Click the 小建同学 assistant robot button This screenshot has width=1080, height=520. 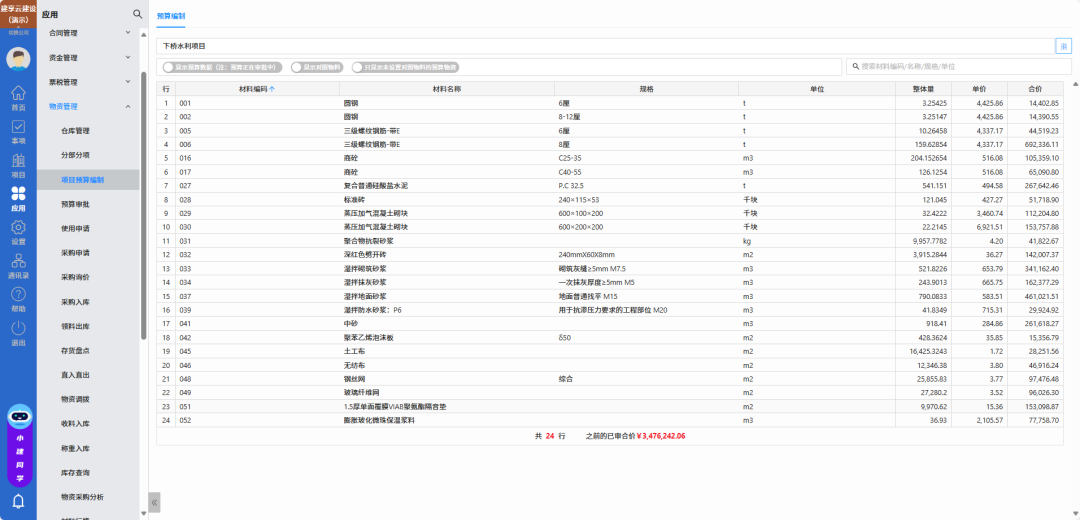[18, 447]
